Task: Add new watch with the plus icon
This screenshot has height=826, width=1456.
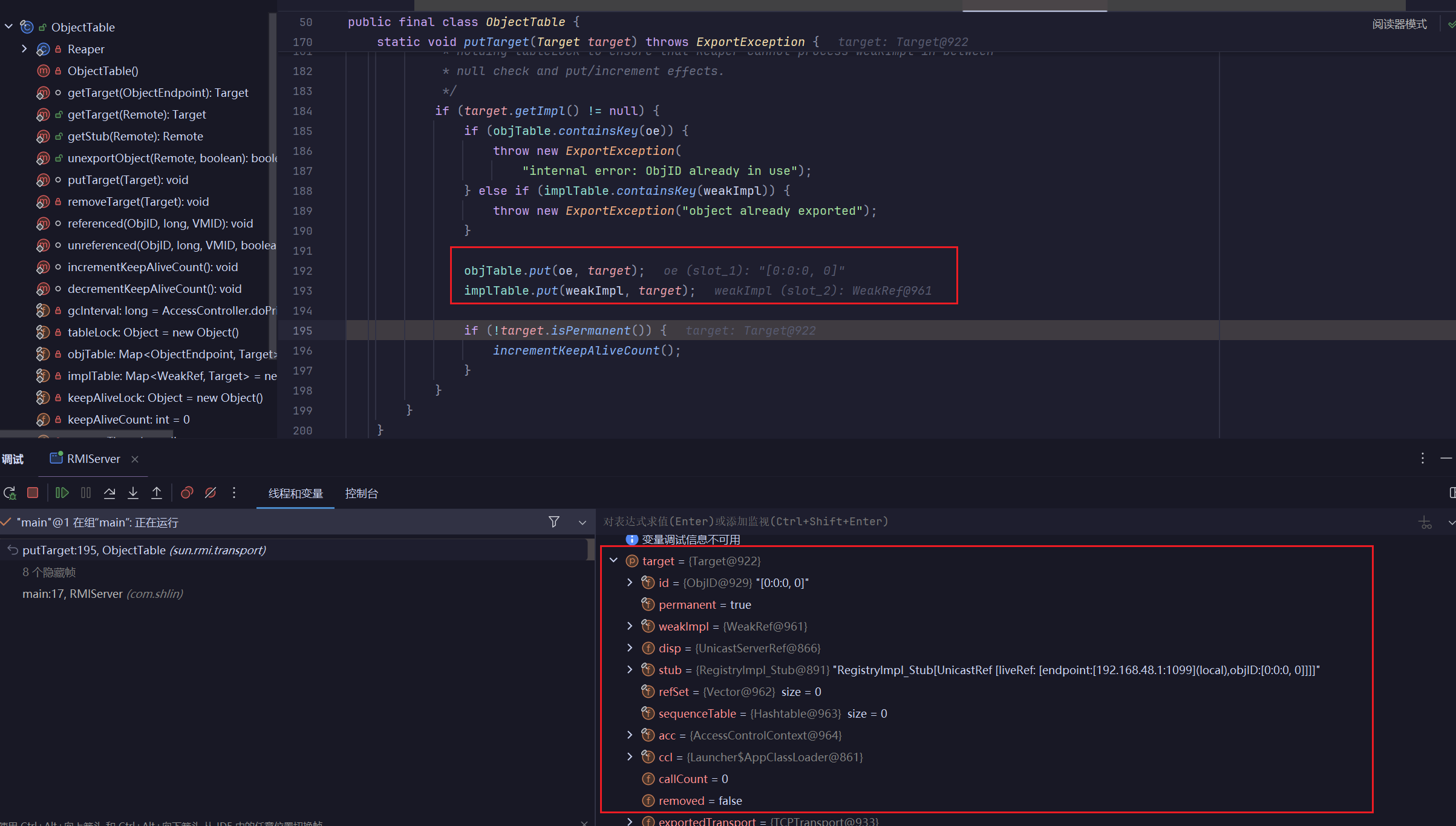Action: [1425, 522]
